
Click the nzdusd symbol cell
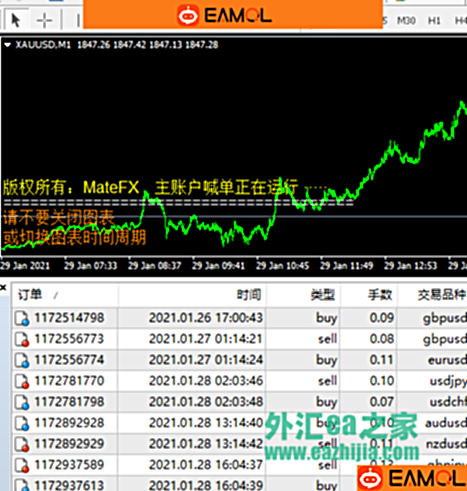pyautogui.click(x=446, y=444)
